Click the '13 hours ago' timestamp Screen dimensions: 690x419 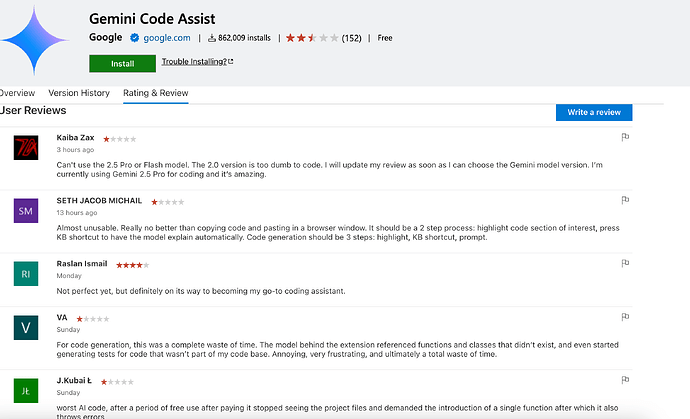[77, 213]
